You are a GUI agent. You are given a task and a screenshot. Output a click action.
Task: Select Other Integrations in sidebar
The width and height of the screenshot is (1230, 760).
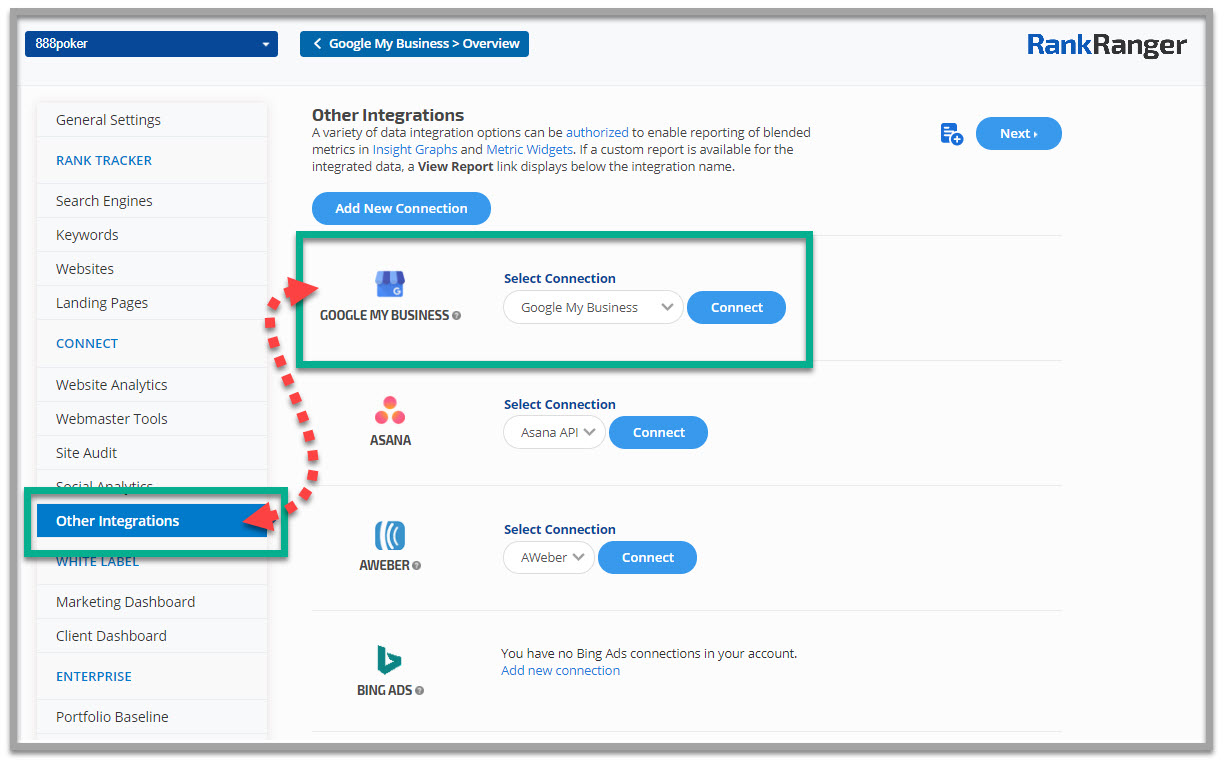152,521
